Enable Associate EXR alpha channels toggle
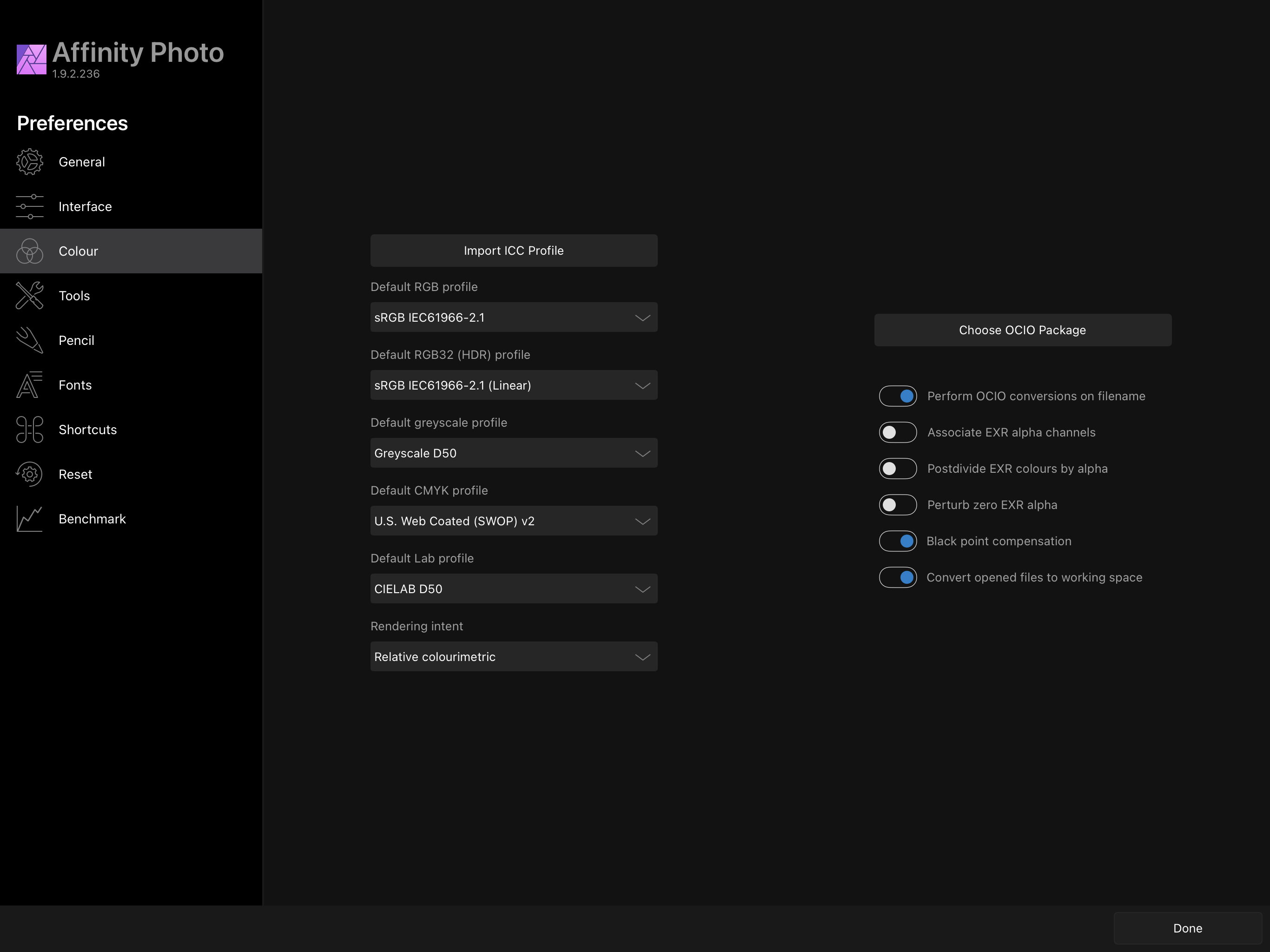Viewport: 1270px width, 952px height. click(x=897, y=432)
